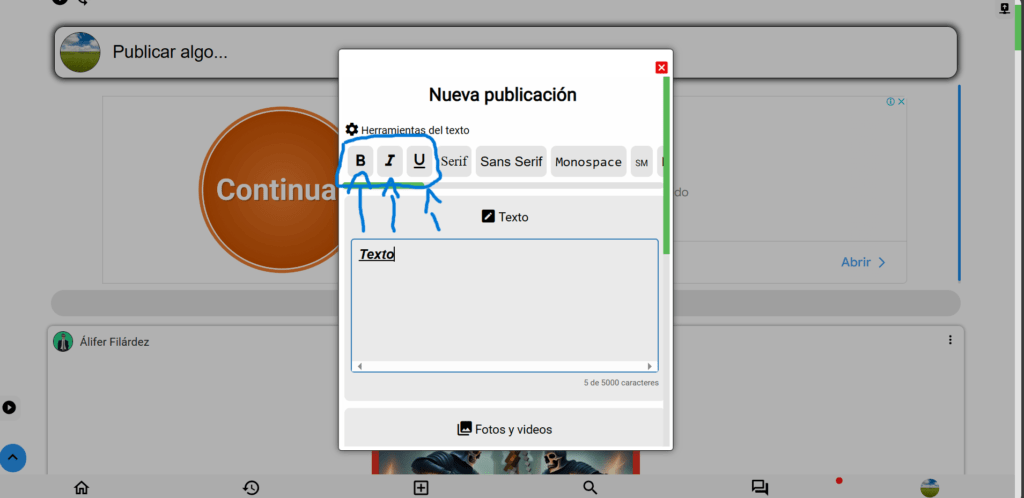This screenshot has height=498, width=1024.
Task: Toggle italic formatting with the I button
Action: click(x=390, y=161)
